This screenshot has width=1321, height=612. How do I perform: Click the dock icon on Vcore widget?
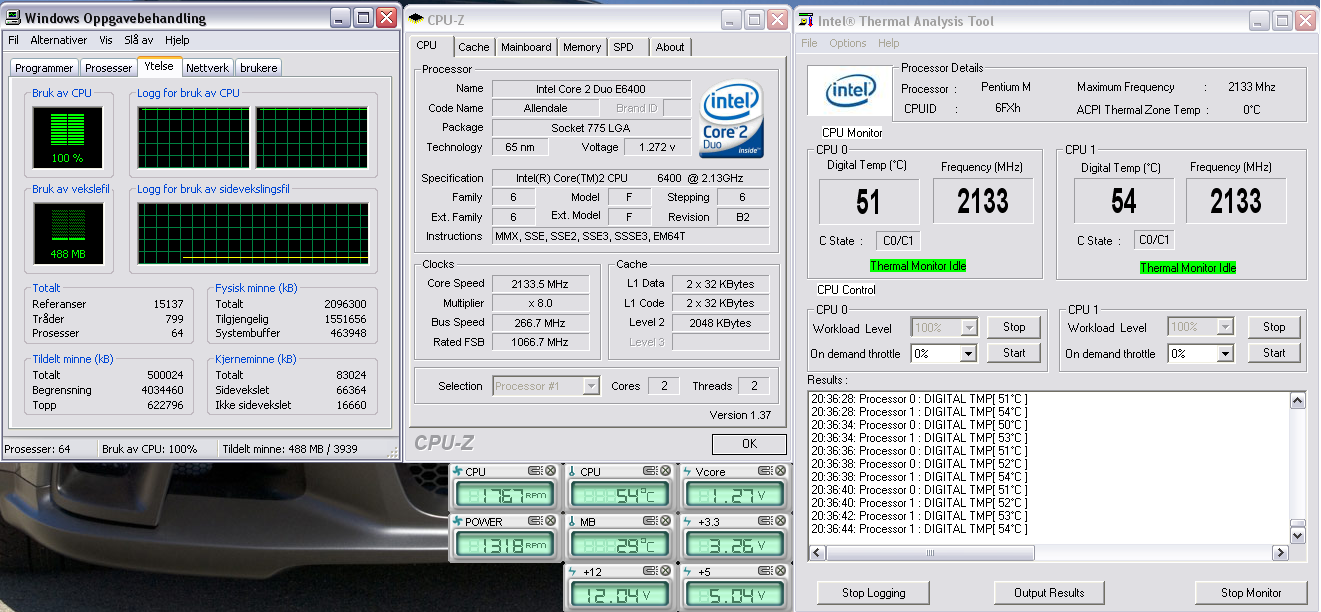(765, 471)
